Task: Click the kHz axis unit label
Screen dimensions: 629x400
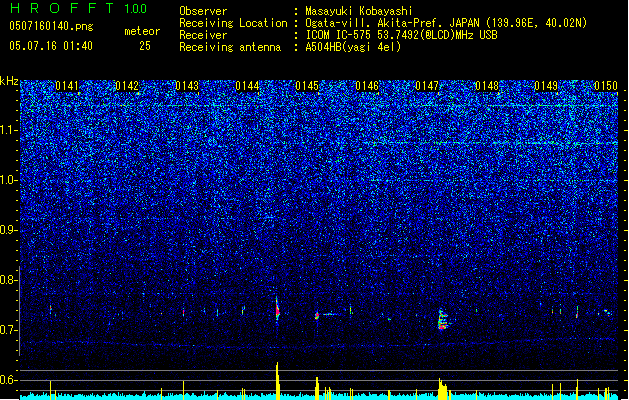Action: point(9,81)
